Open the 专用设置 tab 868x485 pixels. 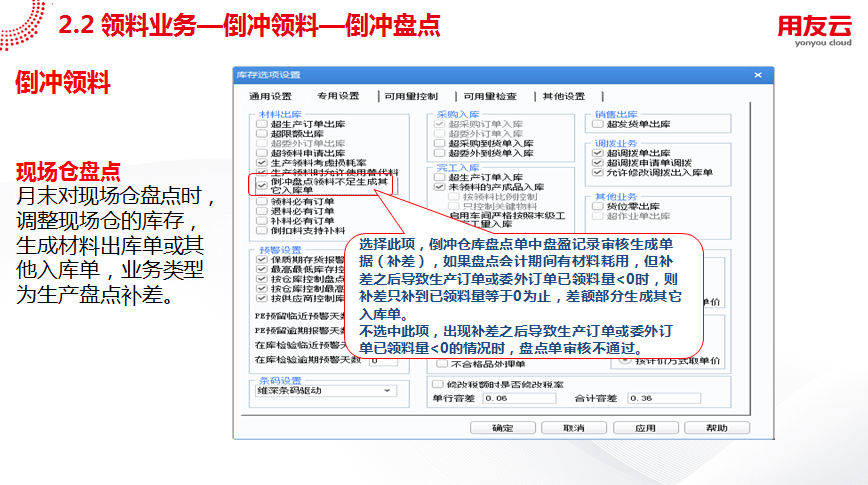pyautogui.click(x=338, y=96)
